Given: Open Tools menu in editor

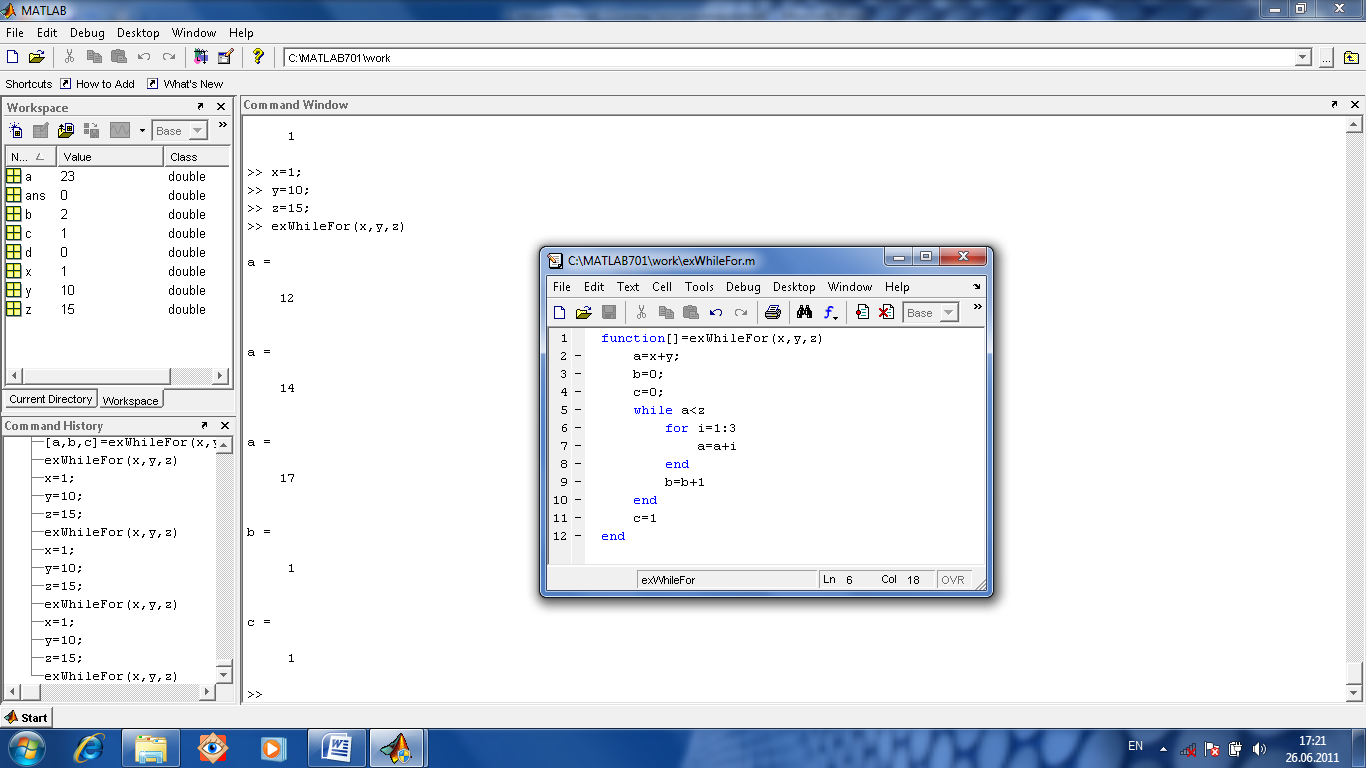Looking at the screenshot, I should click(699, 287).
